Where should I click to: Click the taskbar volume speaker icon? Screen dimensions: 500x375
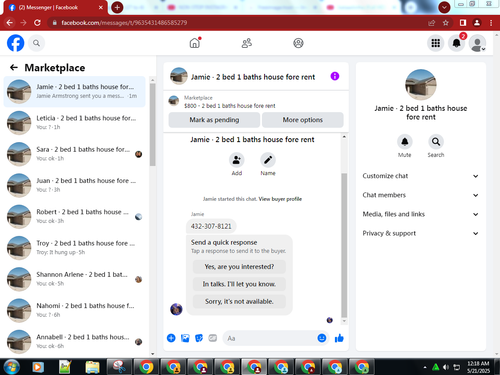pos(446,367)
